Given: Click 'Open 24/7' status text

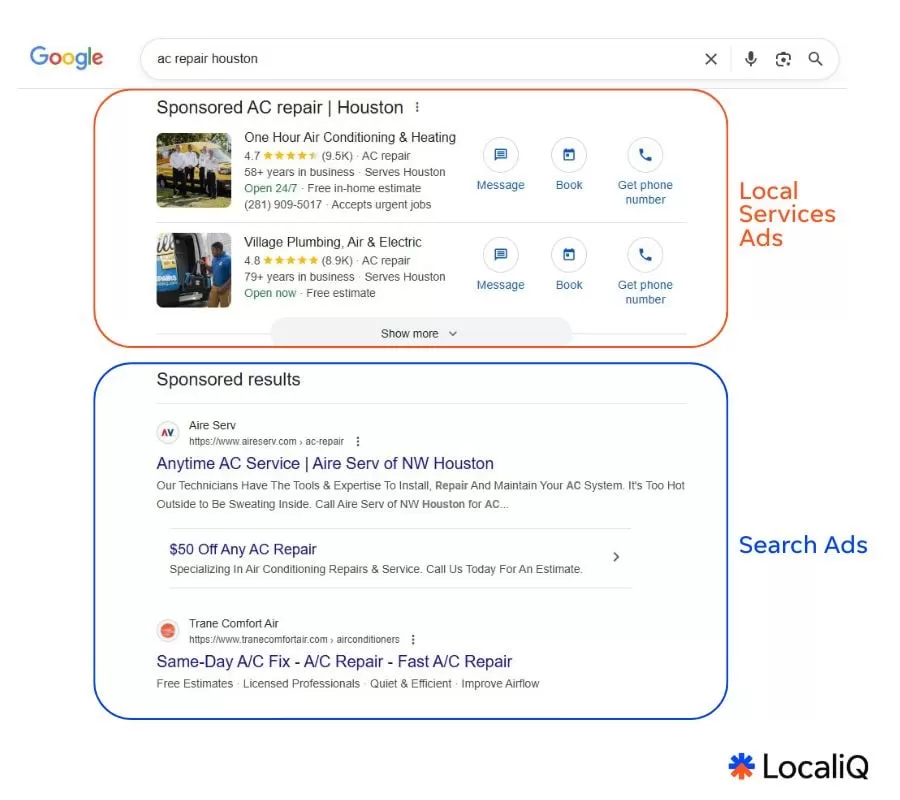Looking at the screenshot, I should click(270, 188).
